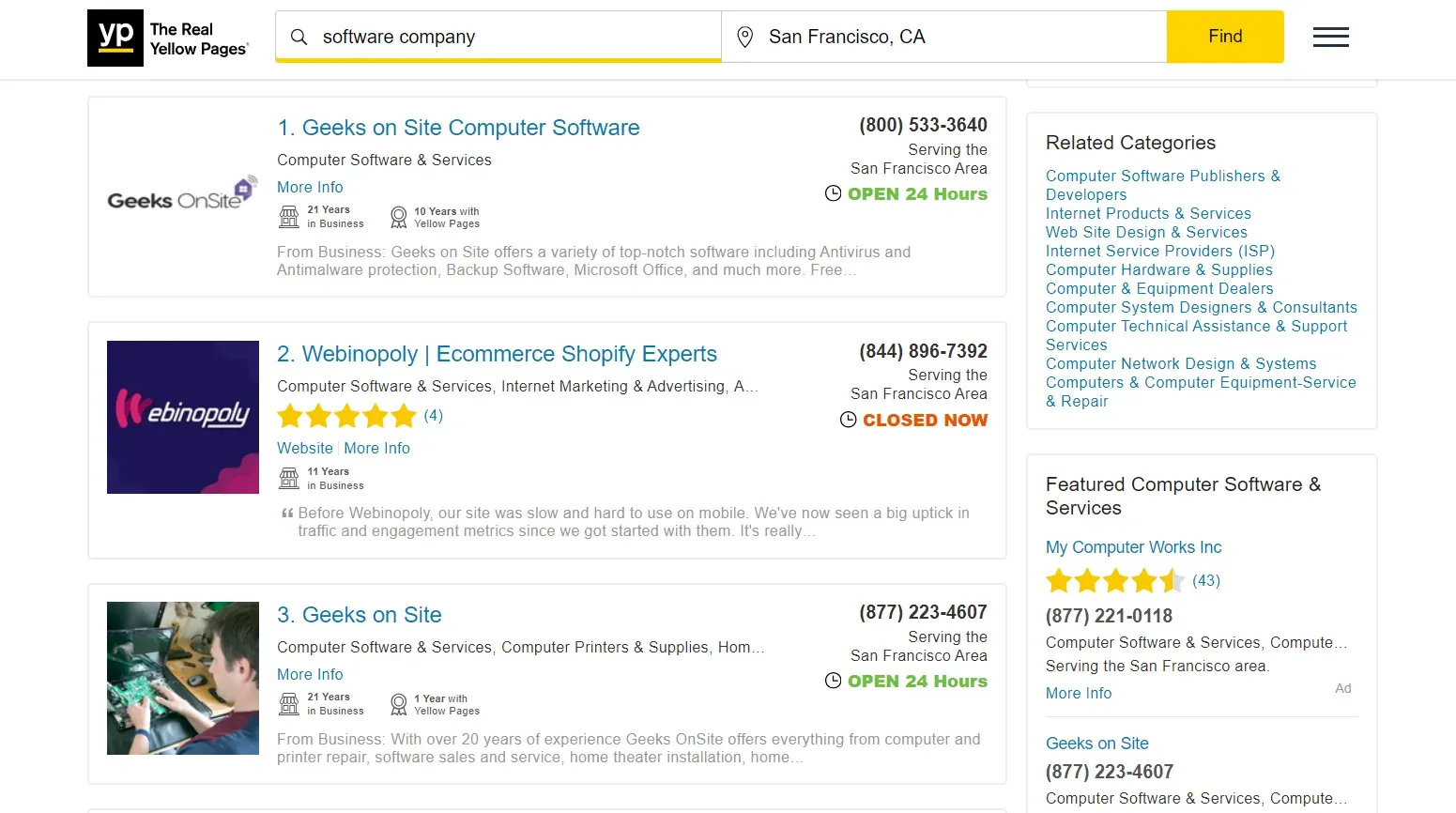Click the location pin icon

tap(744, 36)
